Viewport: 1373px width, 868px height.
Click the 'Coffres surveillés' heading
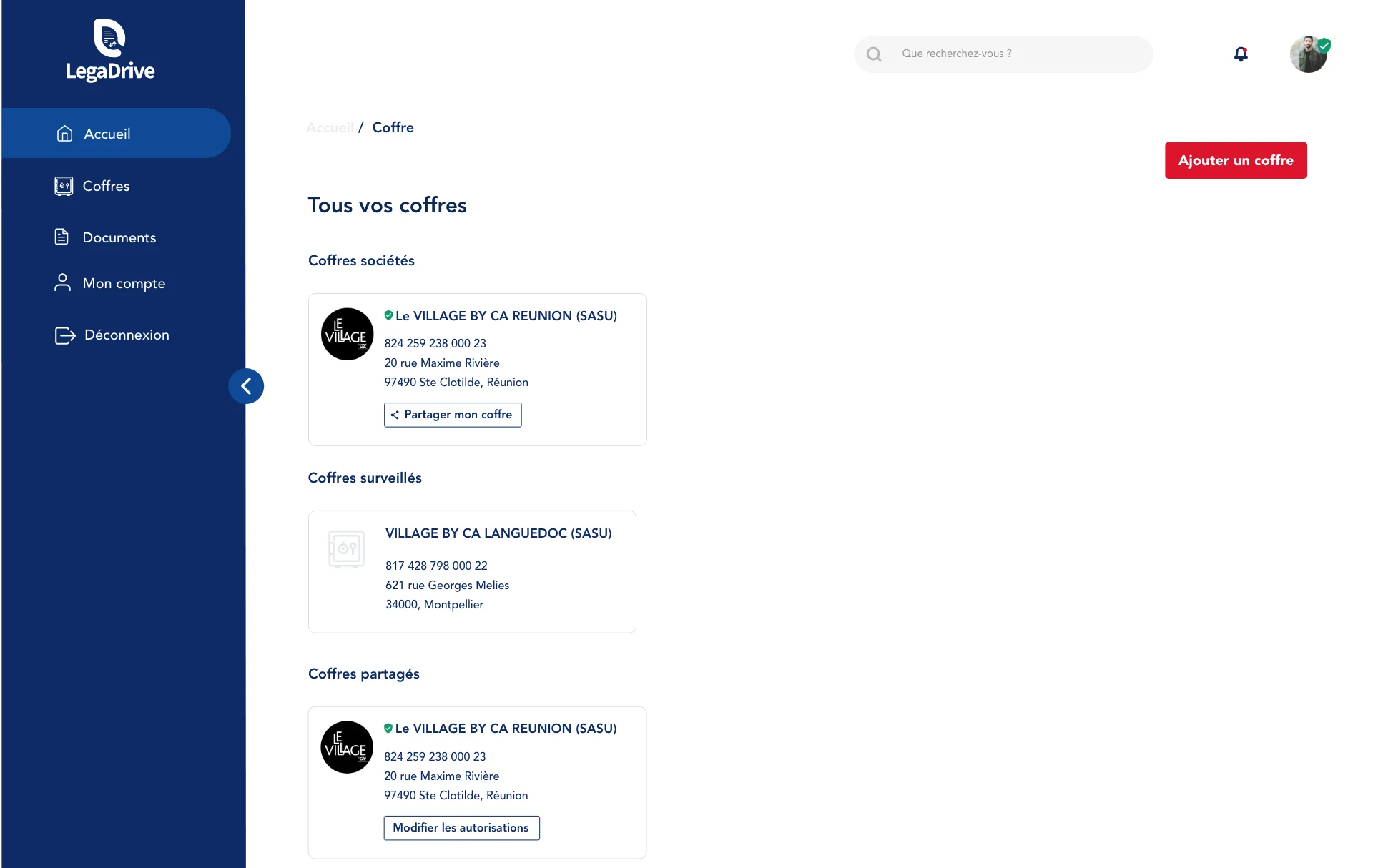point(365,478)
